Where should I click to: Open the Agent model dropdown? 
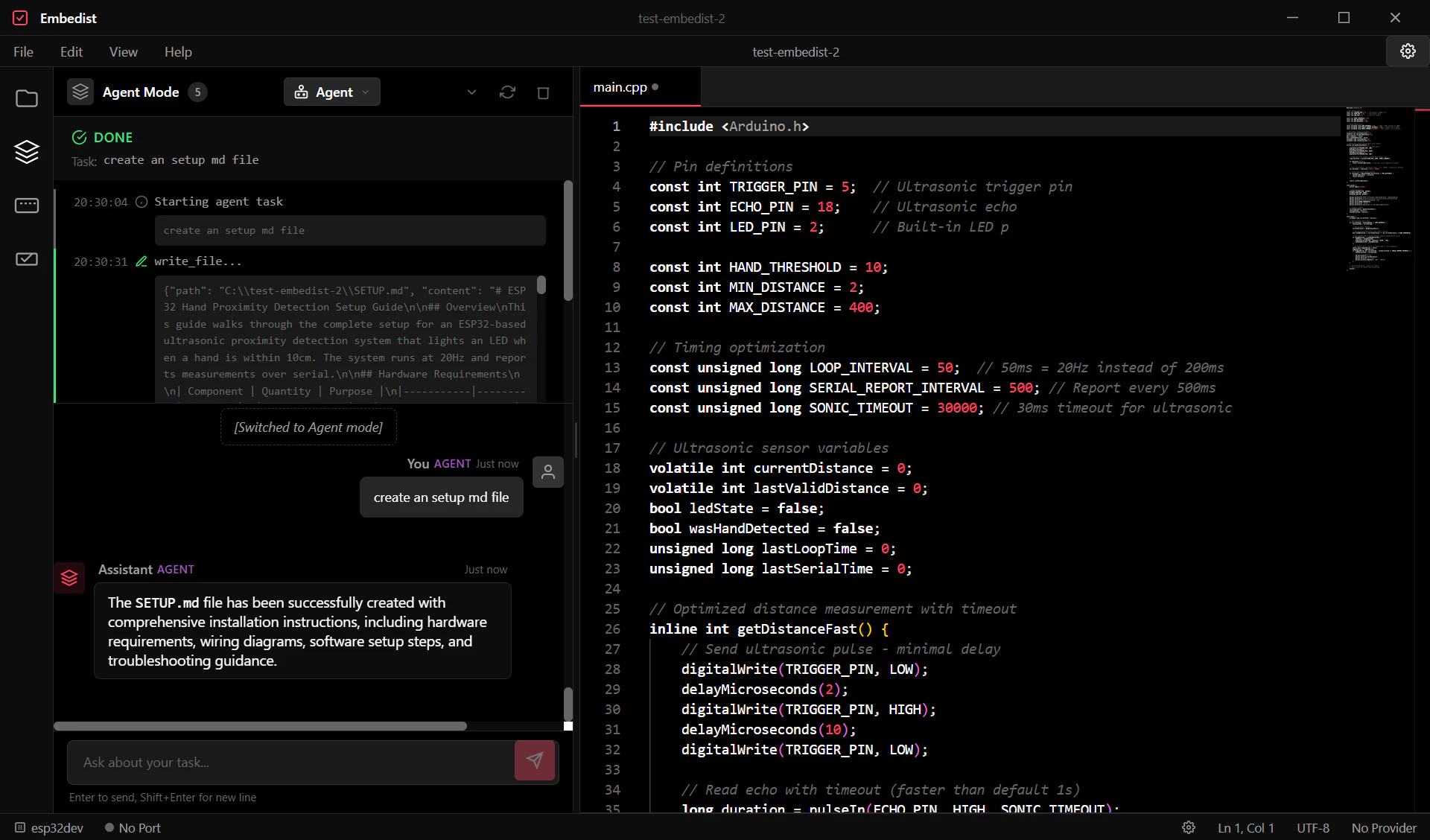tap(331, 92)
